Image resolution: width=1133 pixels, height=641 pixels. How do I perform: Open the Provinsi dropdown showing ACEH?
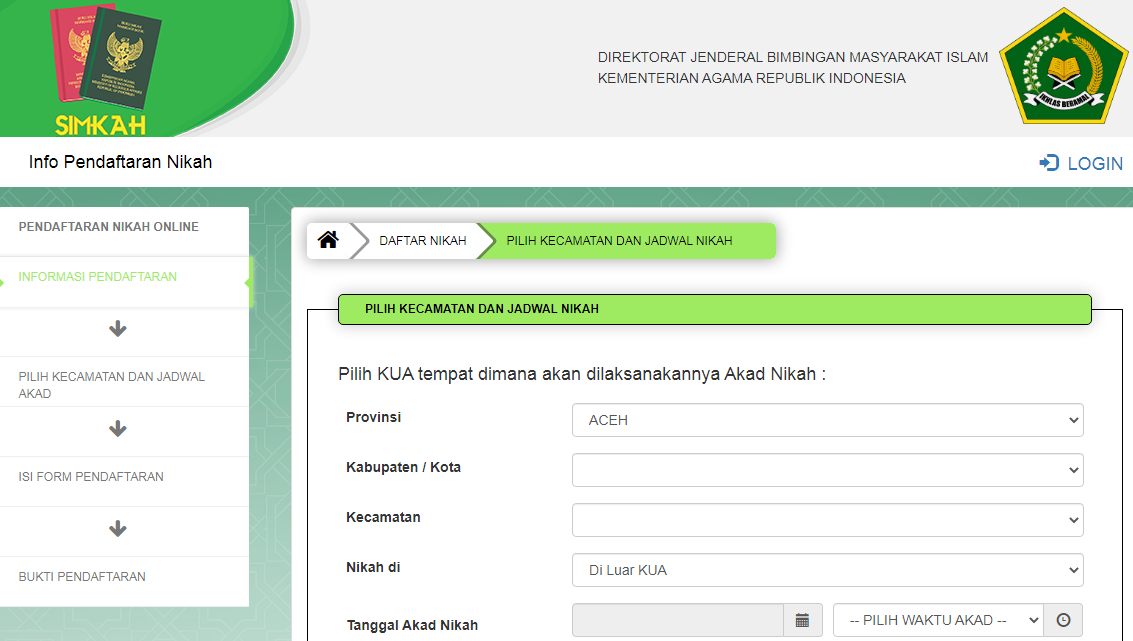pos(827,420)
